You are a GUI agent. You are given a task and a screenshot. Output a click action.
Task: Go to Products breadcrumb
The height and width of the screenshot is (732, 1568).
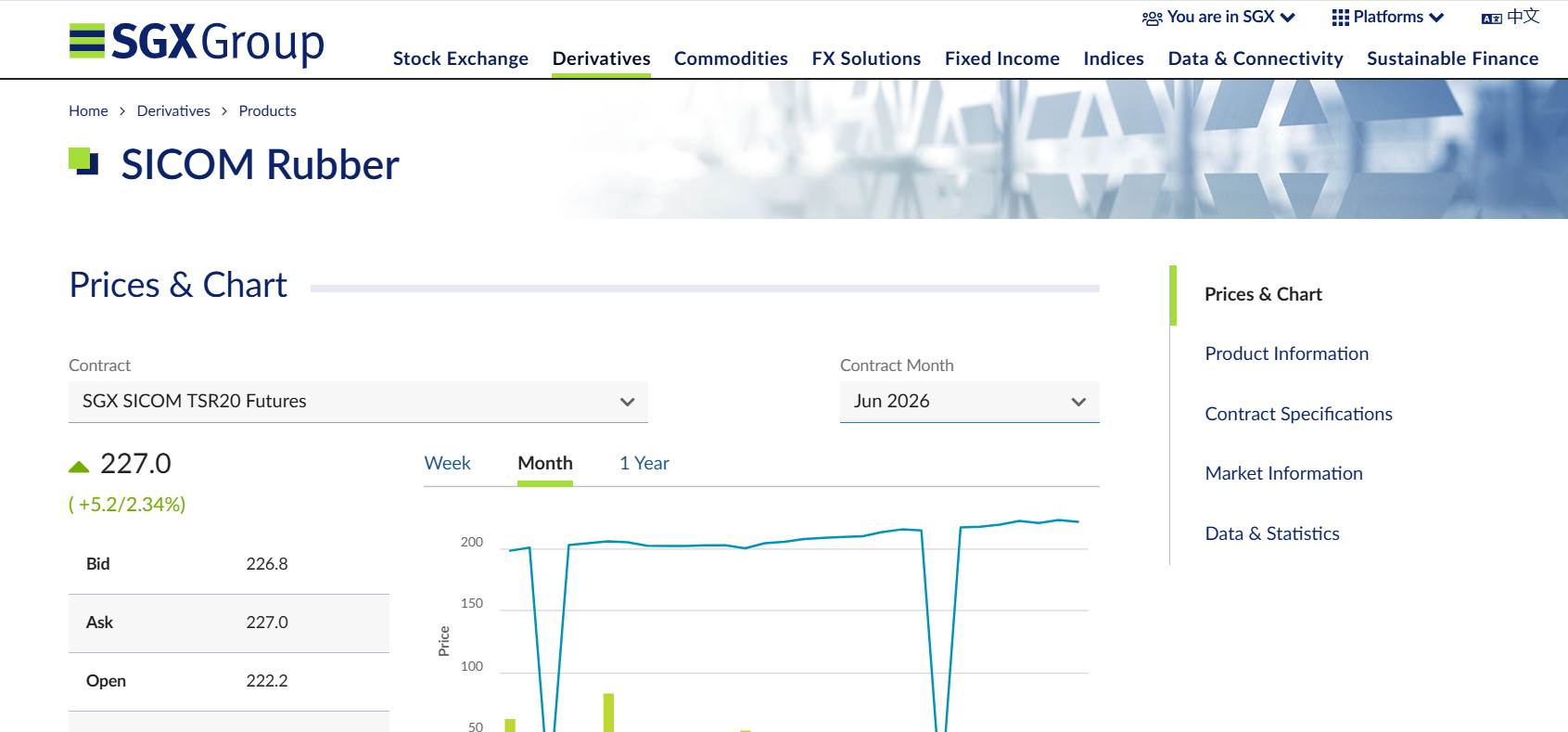tap(268, 110)
